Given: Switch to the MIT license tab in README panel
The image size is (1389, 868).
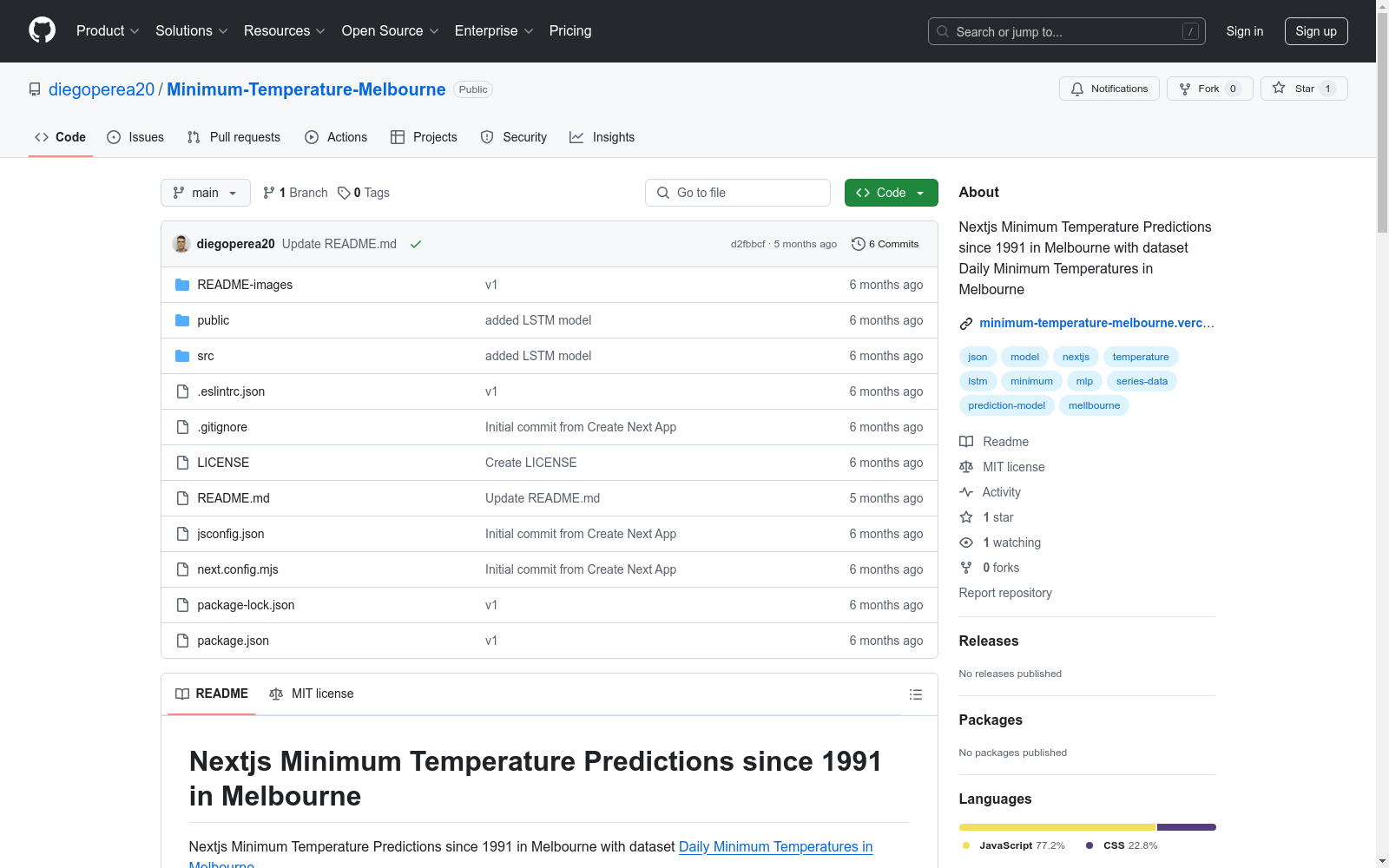Looking at the screenshot, I should [312, 694].
